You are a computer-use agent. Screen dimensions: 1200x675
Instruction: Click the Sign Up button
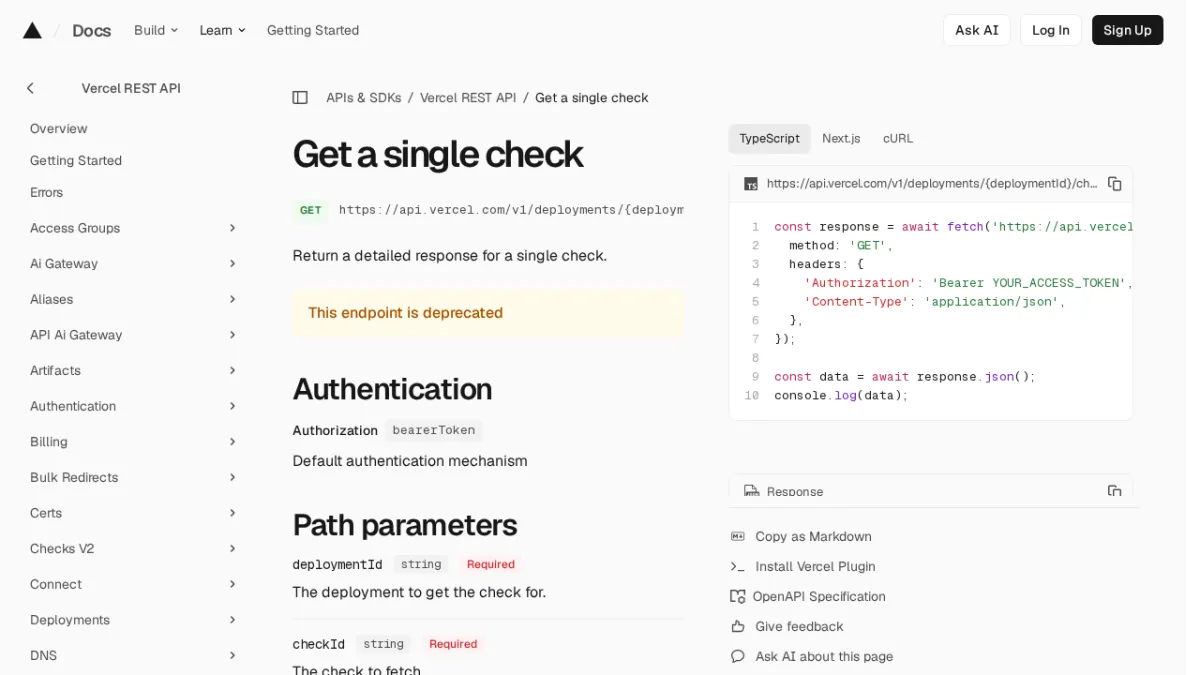point(1127,30)
